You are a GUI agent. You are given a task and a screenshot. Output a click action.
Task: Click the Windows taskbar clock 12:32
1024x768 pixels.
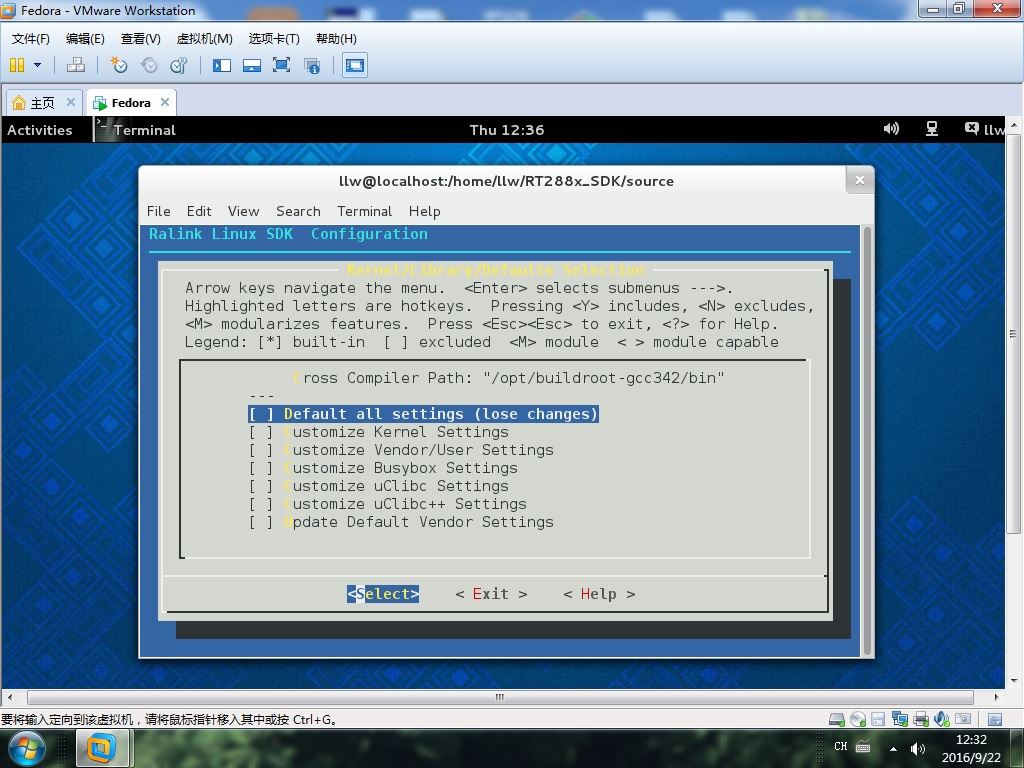[971, 740]
